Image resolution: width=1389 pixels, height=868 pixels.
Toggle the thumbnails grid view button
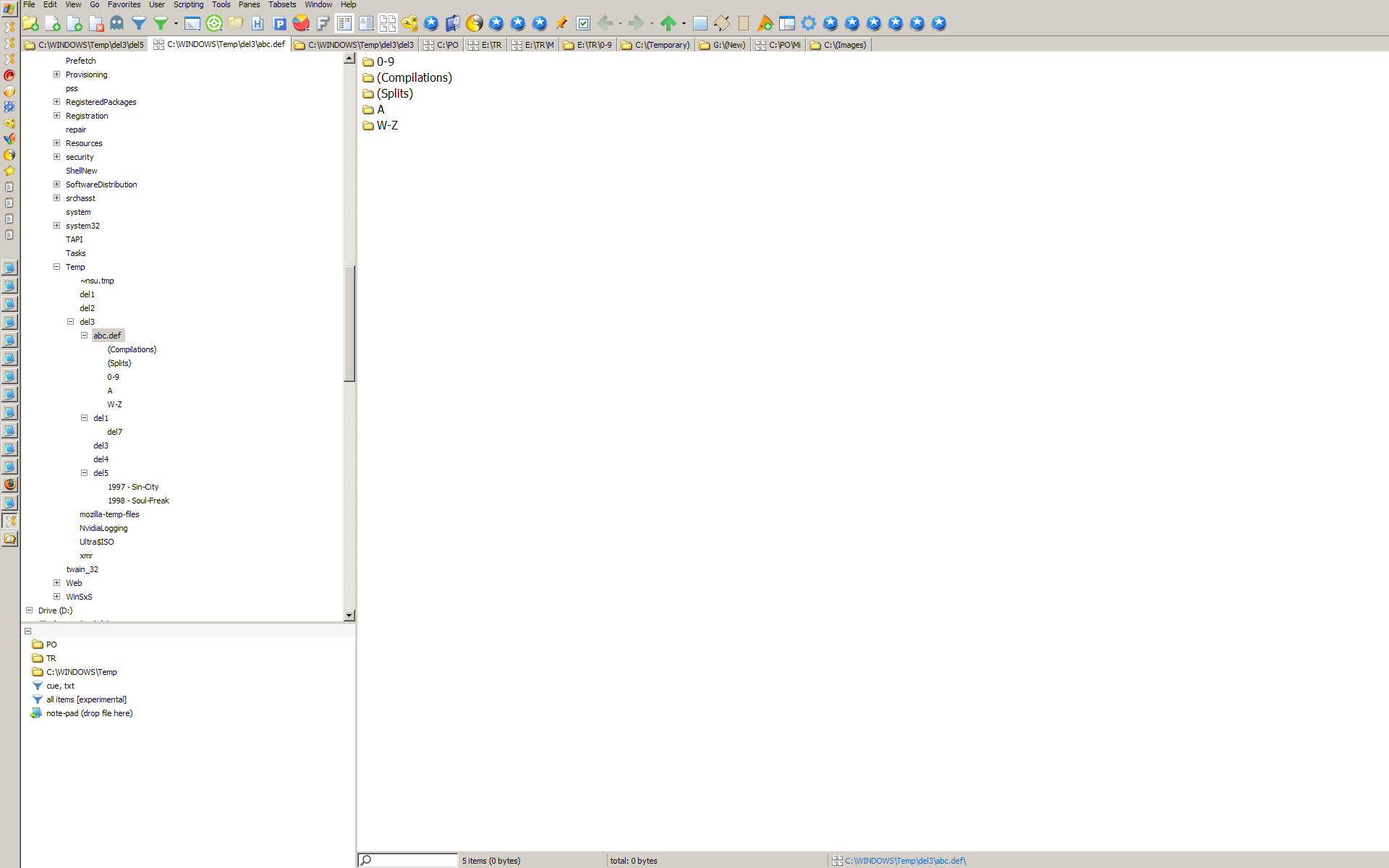coord(388,24)
